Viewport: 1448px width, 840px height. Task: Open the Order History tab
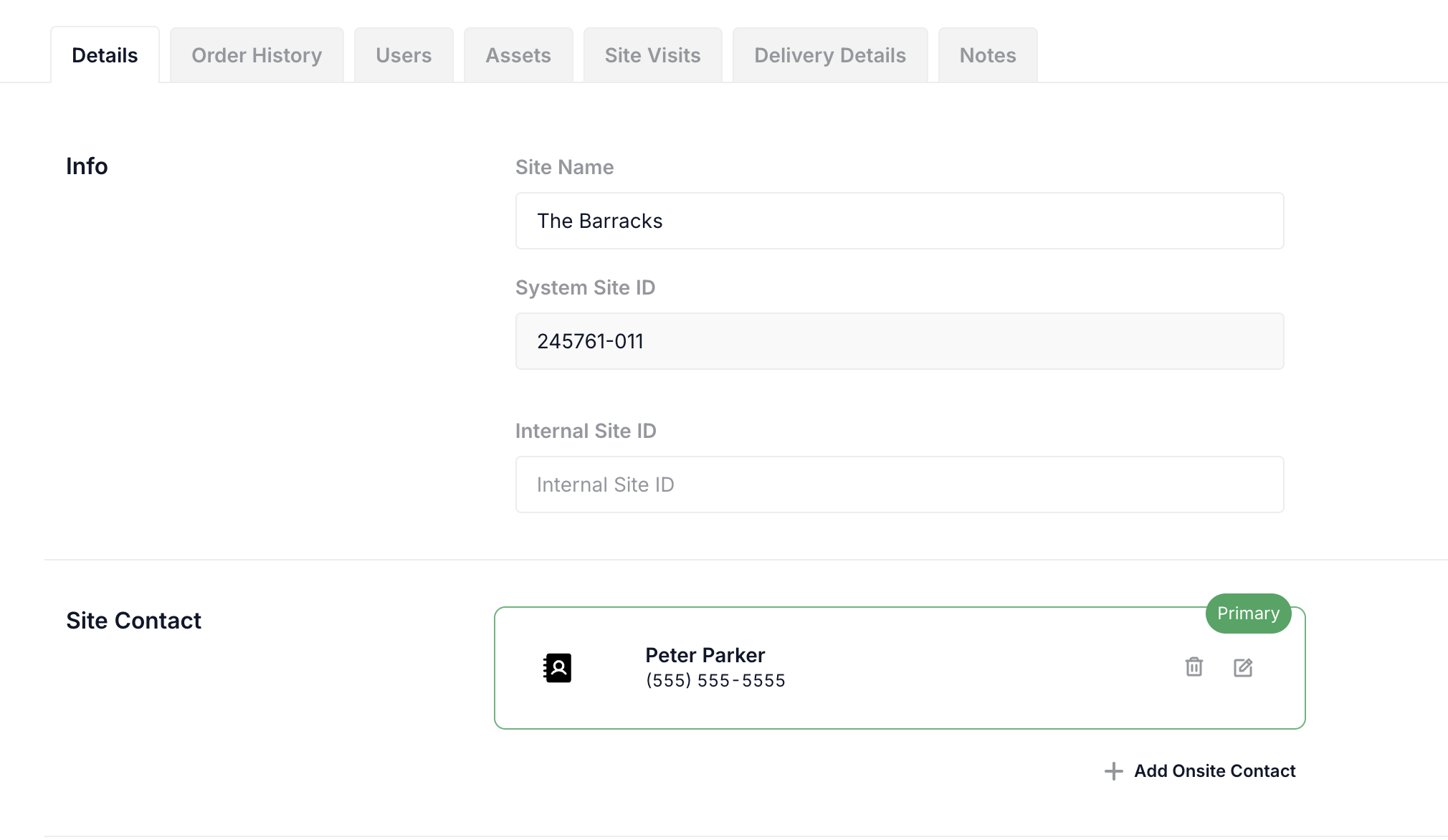[257, 55]
